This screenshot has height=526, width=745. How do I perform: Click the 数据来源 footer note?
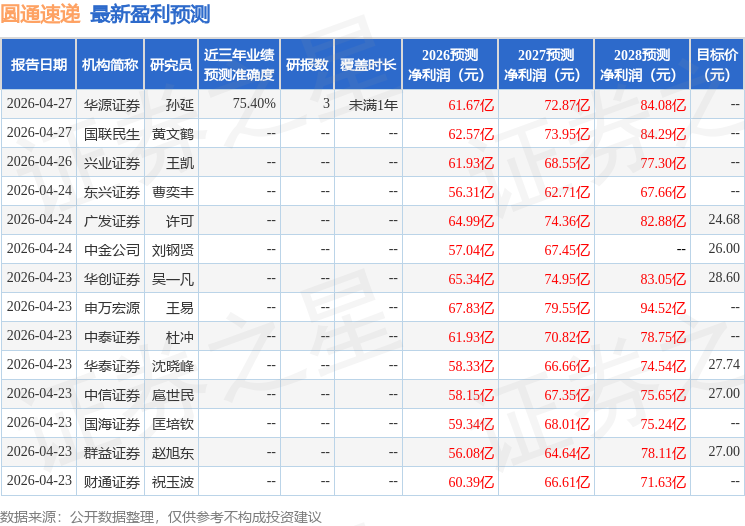[161, 516]
